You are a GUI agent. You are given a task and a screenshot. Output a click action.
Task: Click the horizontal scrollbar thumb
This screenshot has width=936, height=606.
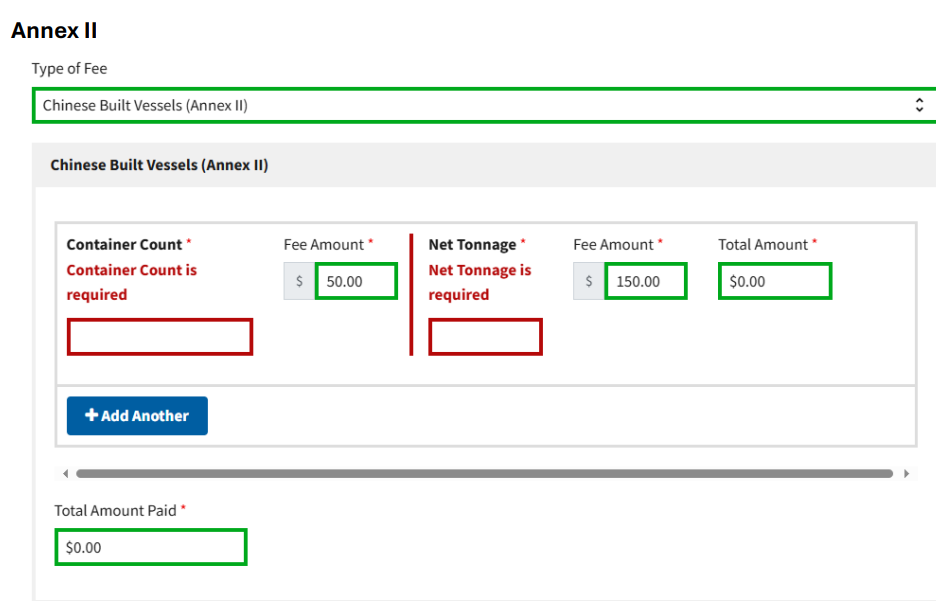[484, 474]
